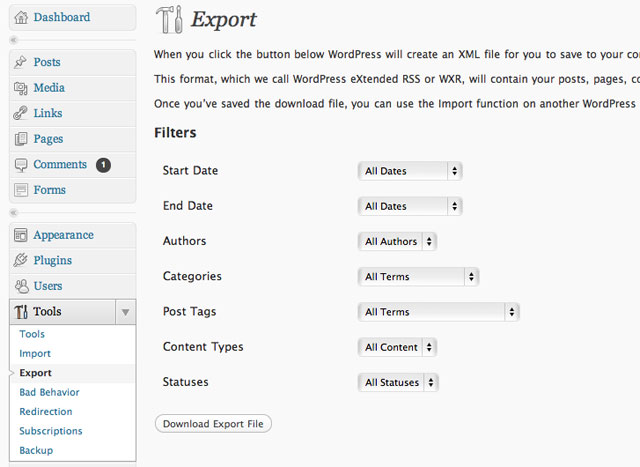Image resolution: width=640 pixels, height=467 pixels.
Task: Open the Start Date dropdown
Action: [410, 171]
